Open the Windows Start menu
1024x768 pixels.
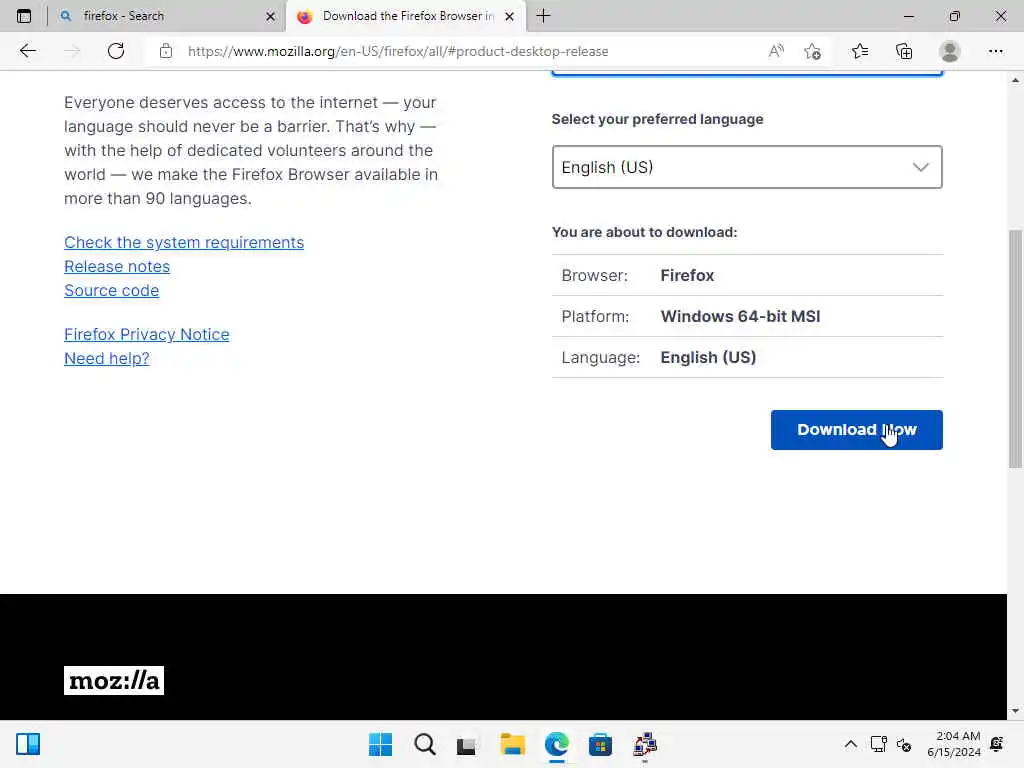pos(380,744)
